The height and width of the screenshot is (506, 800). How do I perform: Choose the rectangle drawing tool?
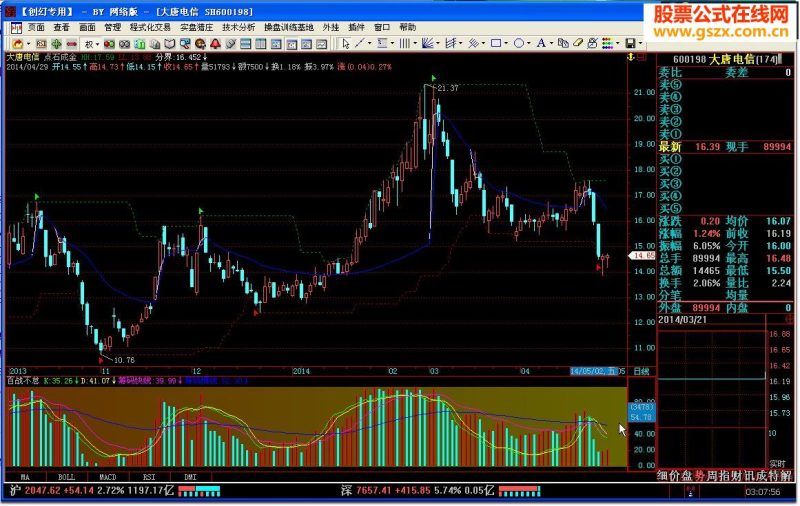(x=495, y=43)
